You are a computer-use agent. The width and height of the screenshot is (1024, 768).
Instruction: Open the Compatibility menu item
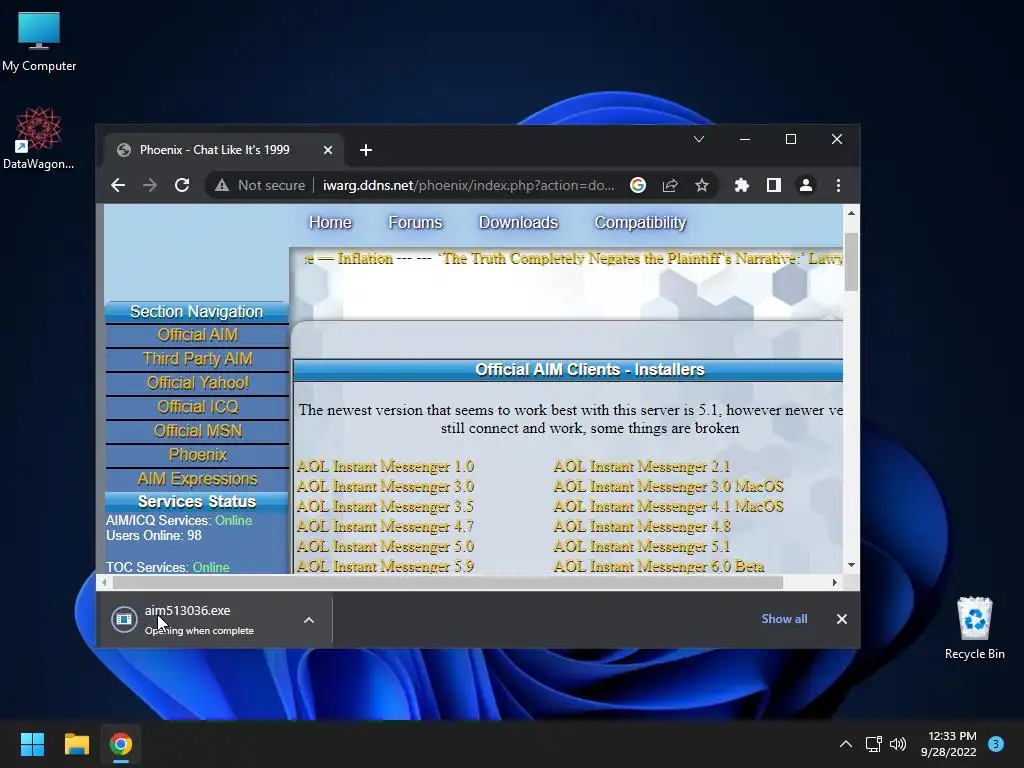tap(640, 223)
